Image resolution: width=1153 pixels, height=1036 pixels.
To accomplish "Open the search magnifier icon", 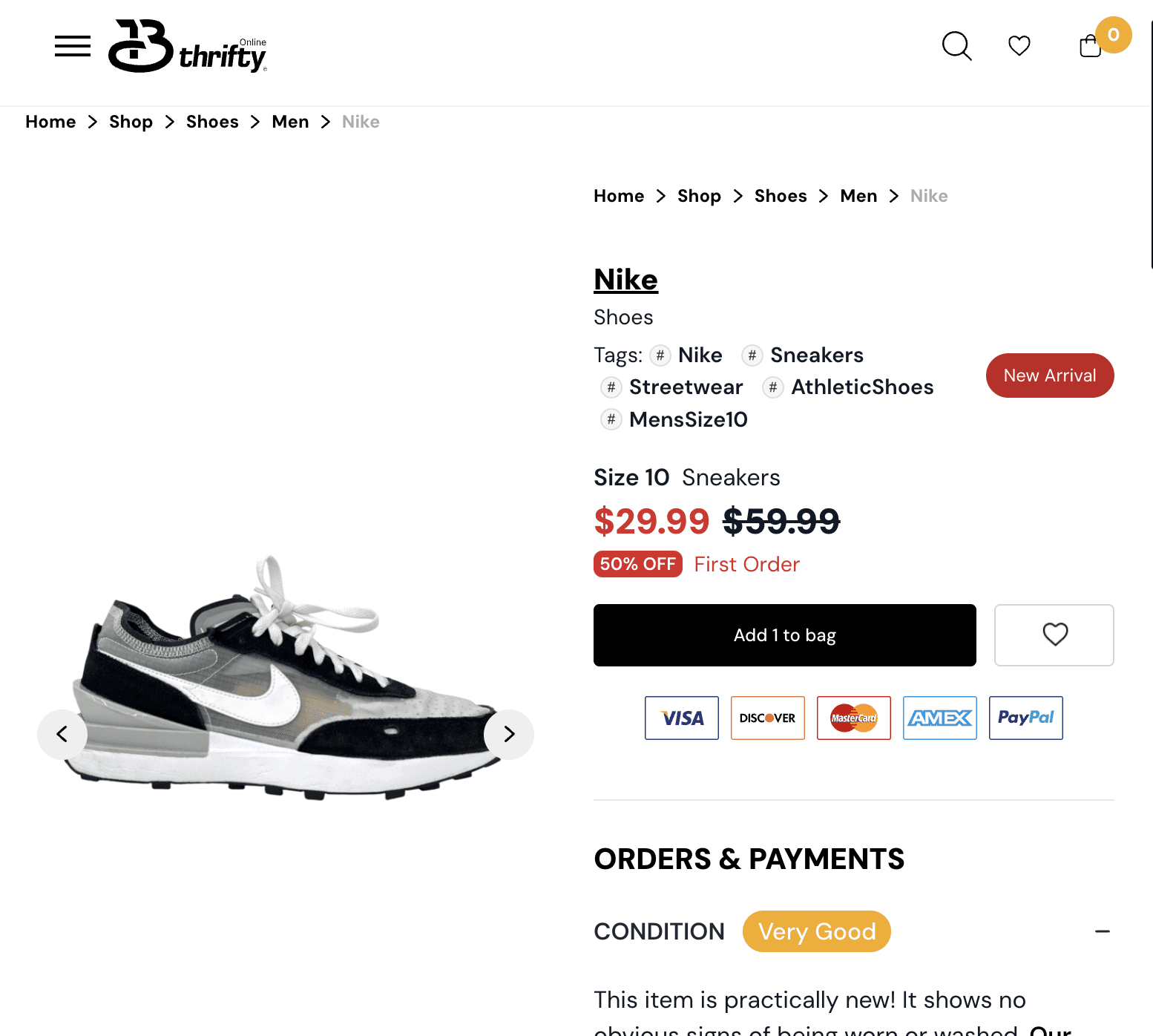I will click(x=956, y=46).
